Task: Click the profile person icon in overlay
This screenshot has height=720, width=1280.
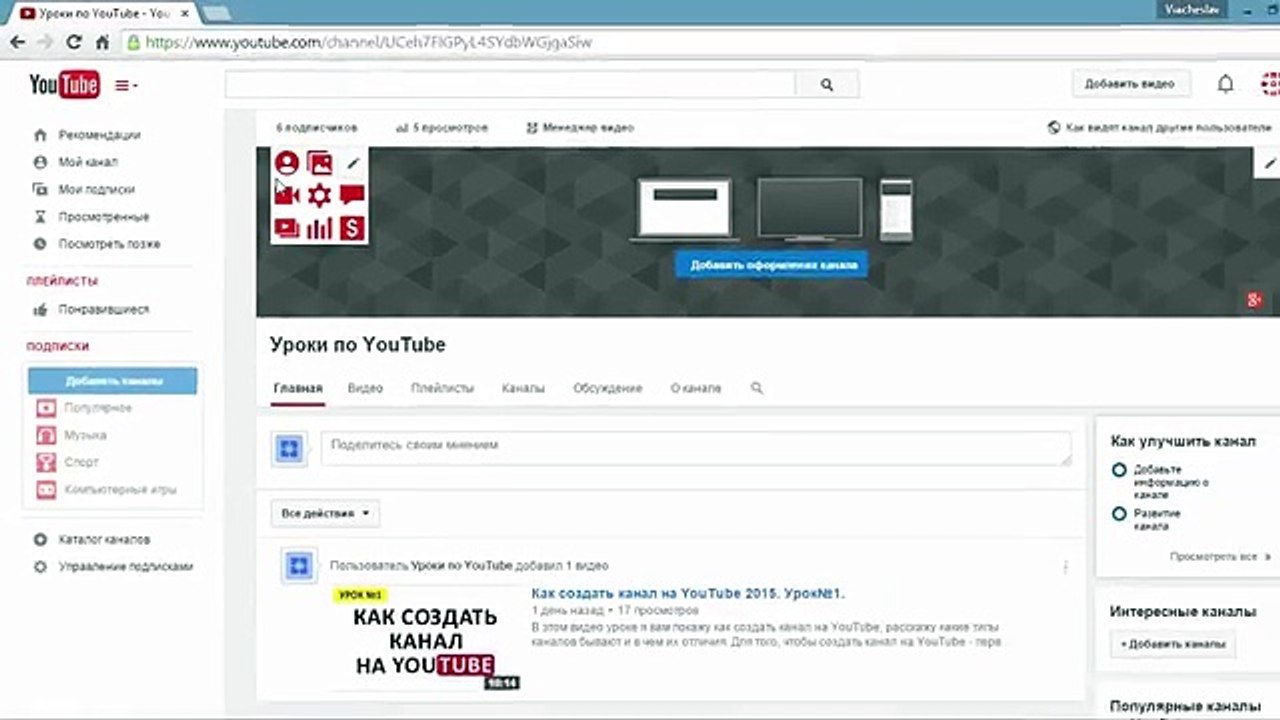Action: [x=287, y=163]
